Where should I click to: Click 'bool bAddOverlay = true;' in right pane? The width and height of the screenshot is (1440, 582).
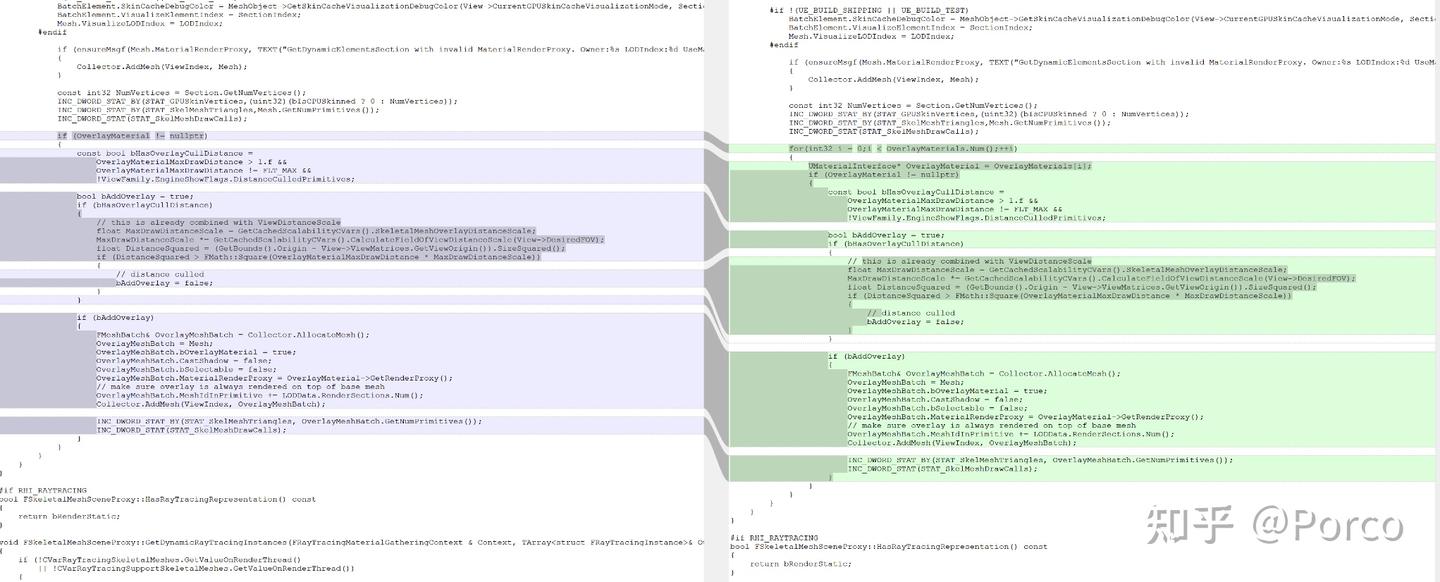pos(886,235)
